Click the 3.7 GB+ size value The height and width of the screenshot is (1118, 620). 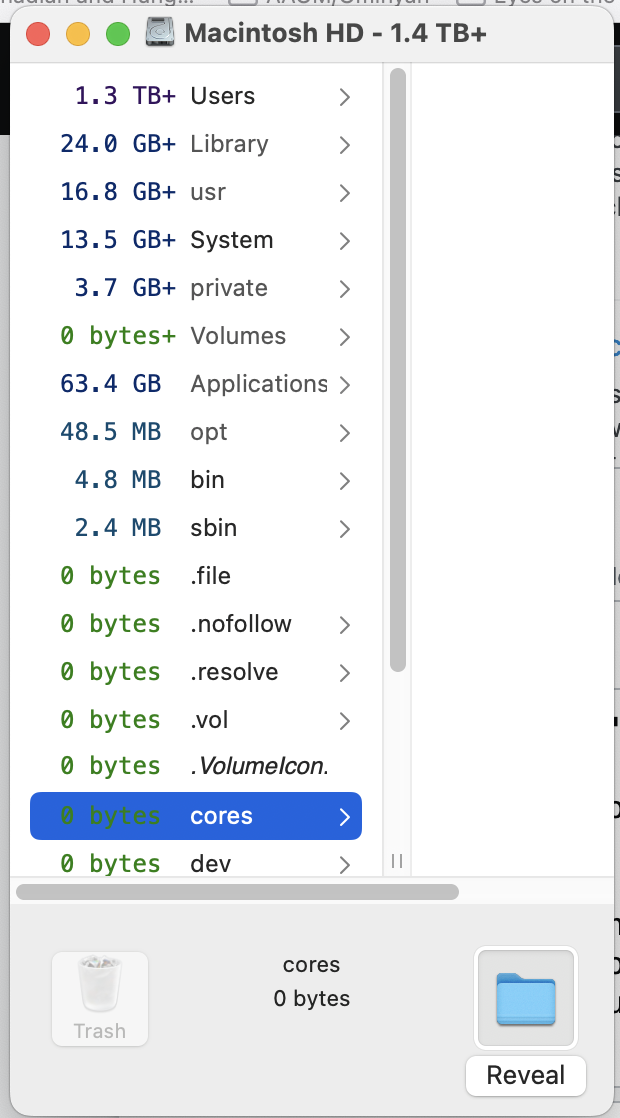click(x=125, y=288)
